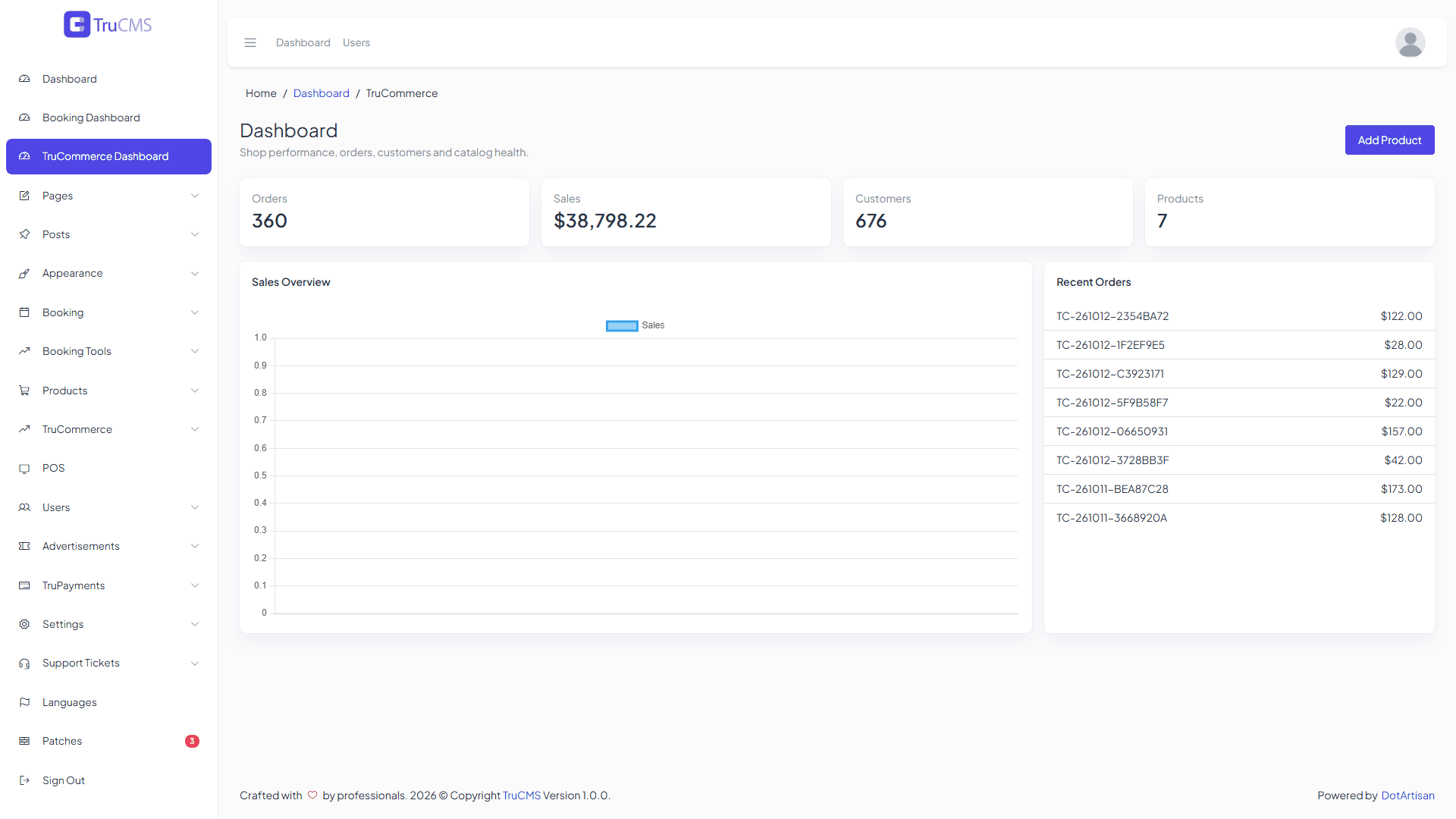Open Booking Dashboard in the sidebar

[x=108, y=118]
